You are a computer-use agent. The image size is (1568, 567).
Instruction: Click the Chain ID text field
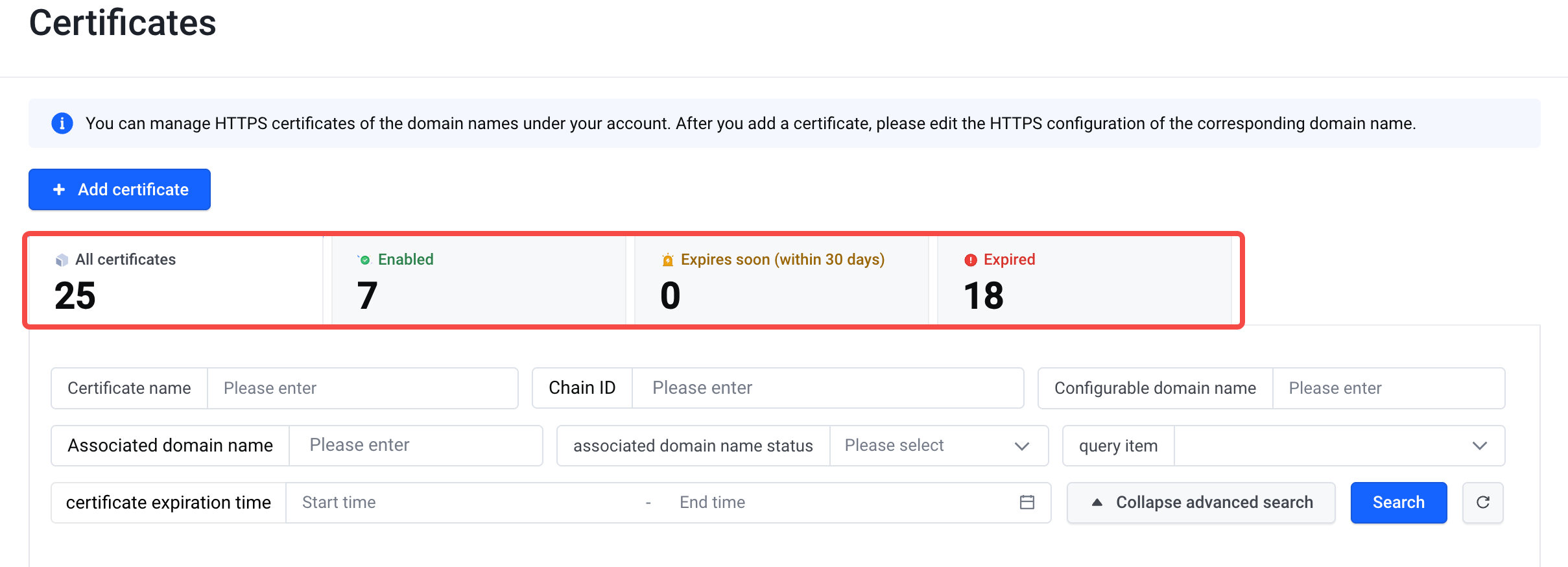click(827, 388)
